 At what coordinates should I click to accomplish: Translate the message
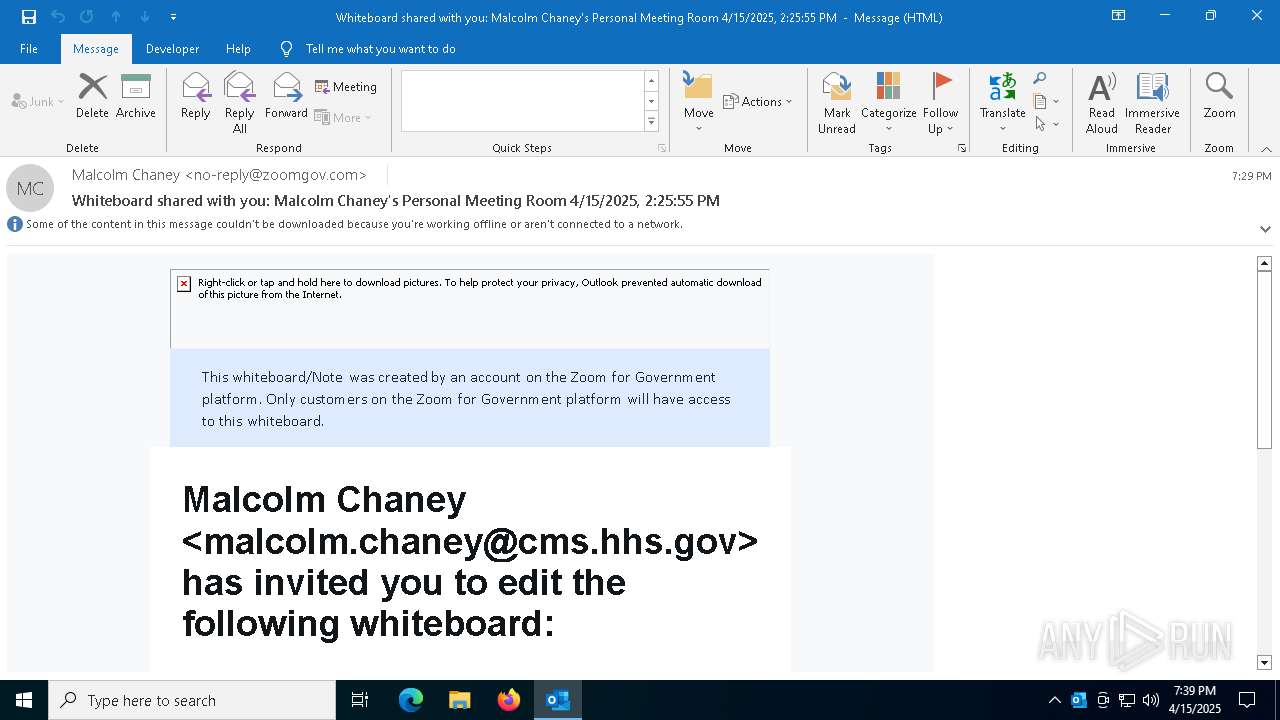point(1002,102)
